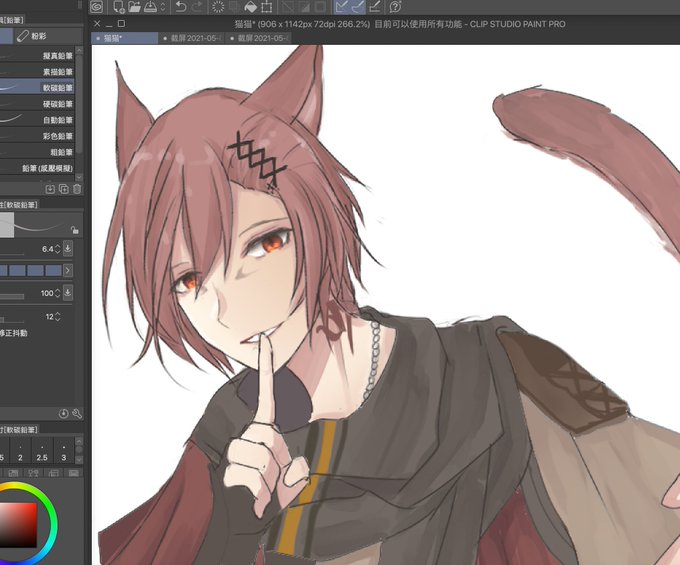Toggle the Snap to ruler icon
Viewport: 680px width, 565px height.
pos(342,7)
